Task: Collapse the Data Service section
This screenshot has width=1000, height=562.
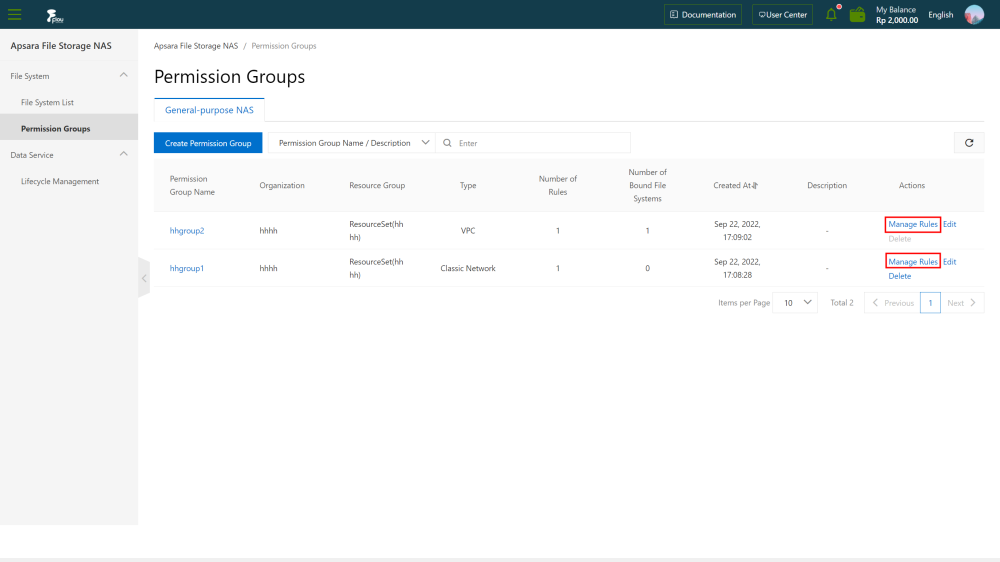Action: (x=124, y=154)
